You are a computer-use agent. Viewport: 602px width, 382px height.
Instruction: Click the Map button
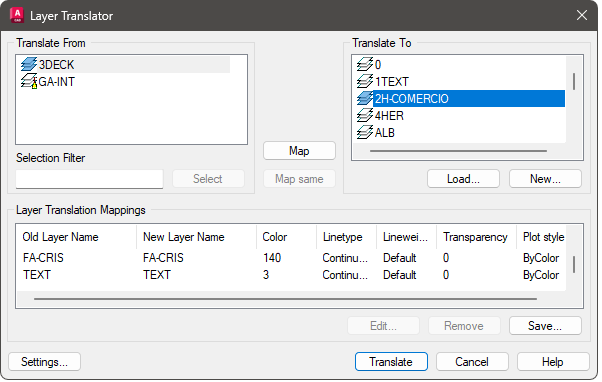coord(299,151)
